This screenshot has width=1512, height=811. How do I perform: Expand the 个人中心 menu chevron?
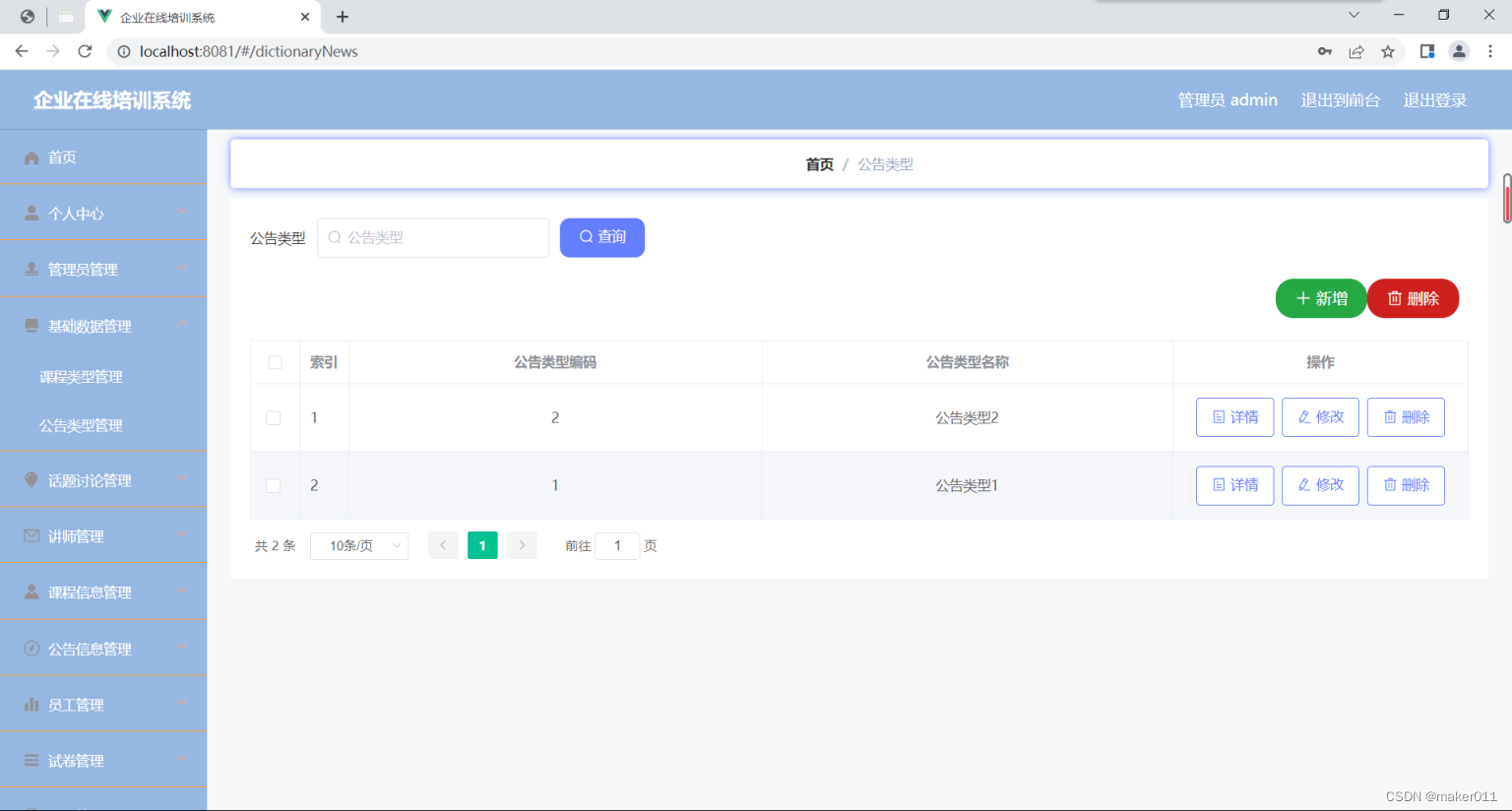[182, 212]
